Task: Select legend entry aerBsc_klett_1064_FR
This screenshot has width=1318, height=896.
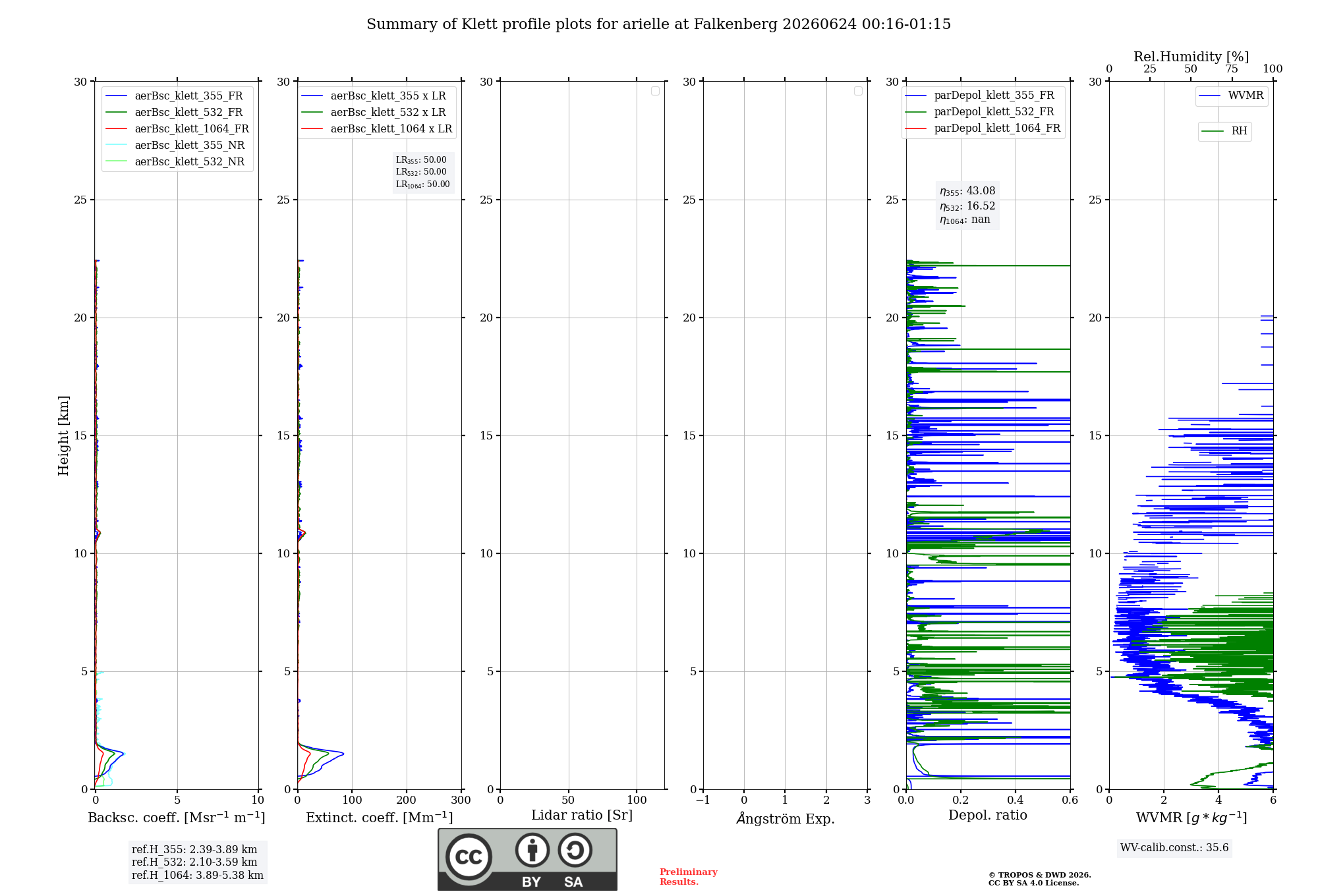Action: point(177,128)
